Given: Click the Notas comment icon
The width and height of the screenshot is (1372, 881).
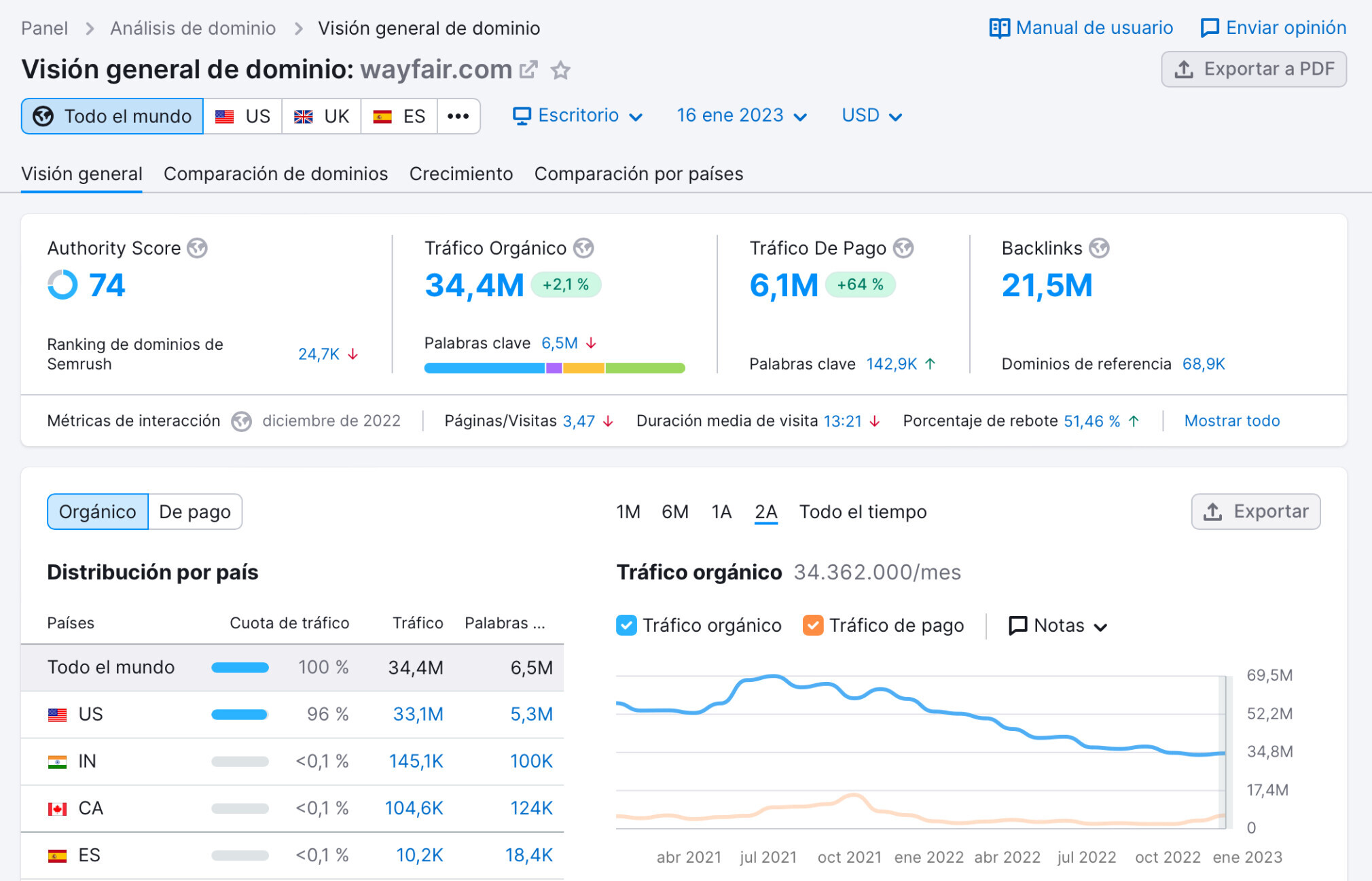Looking at the screenshot, I should pyautogui.click(x=1017, y=626).
